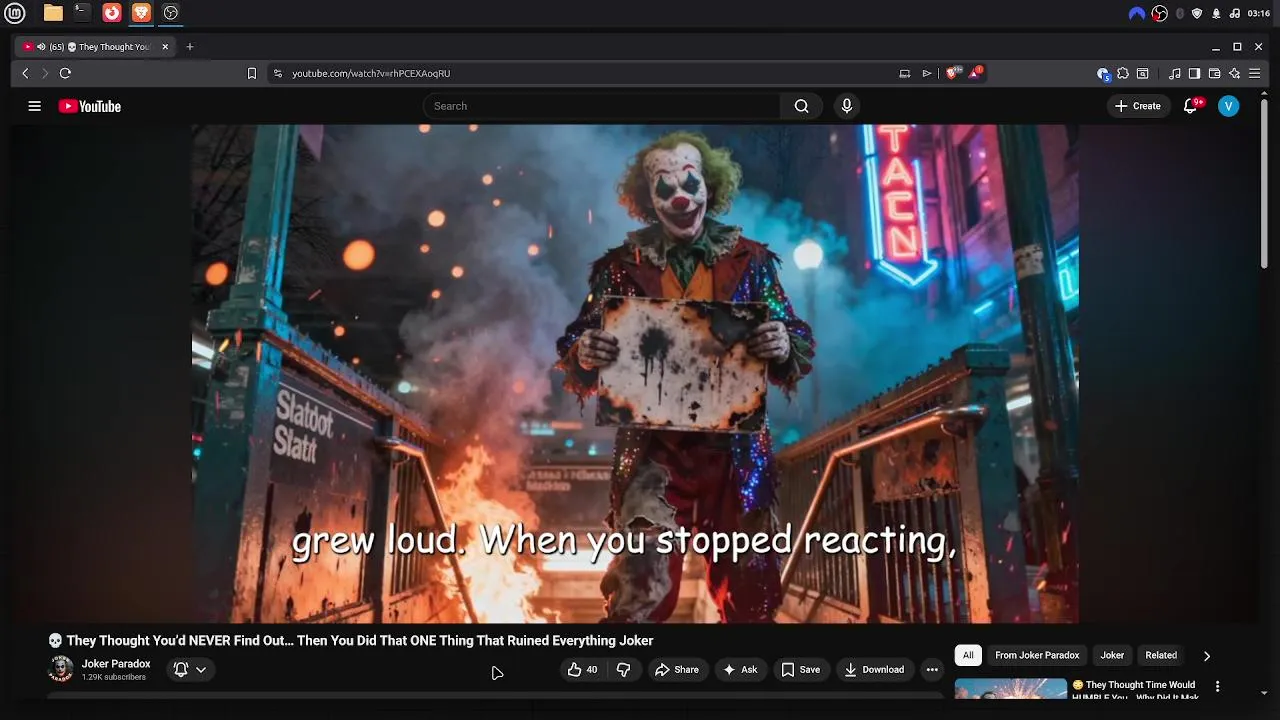Select the Joker filter chip
Screen dimensions: 1280x720
pos(1112,655)
